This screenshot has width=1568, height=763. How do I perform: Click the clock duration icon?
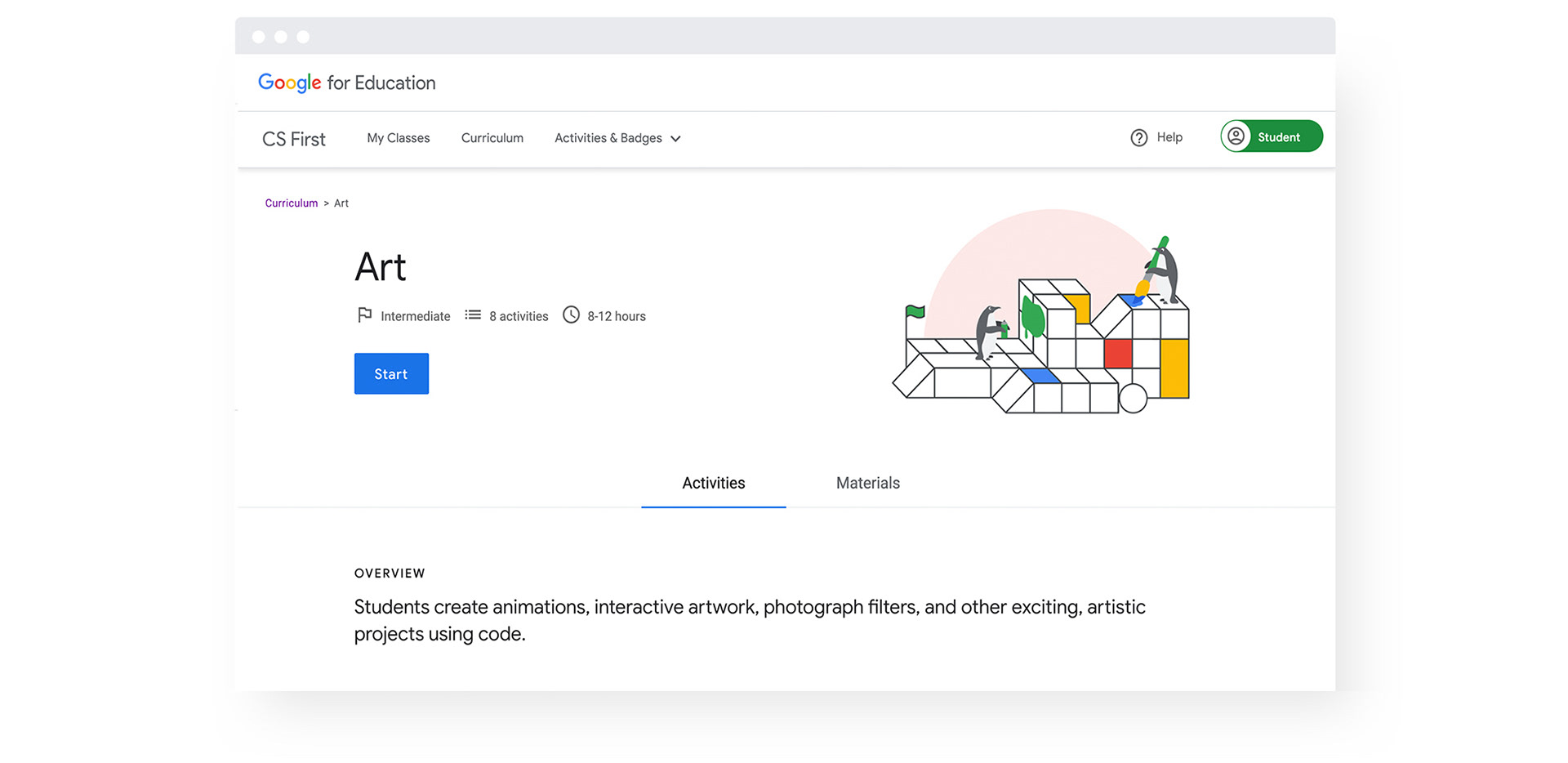click(x=571, y=315)
